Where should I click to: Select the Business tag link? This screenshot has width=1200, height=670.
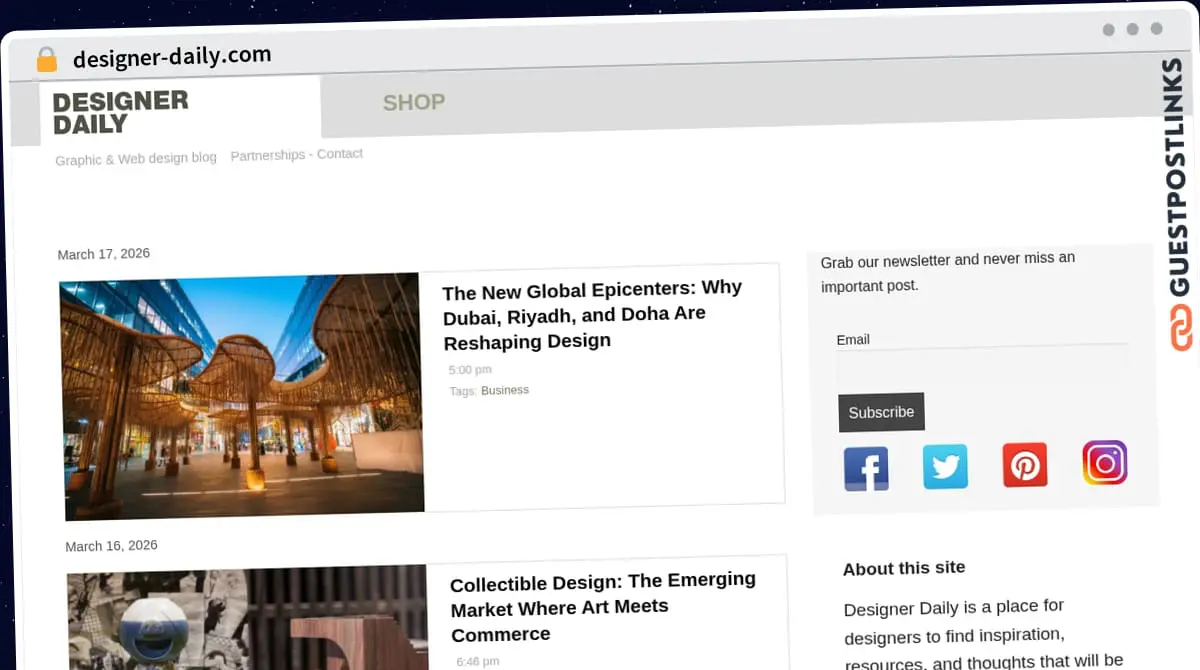505,390
